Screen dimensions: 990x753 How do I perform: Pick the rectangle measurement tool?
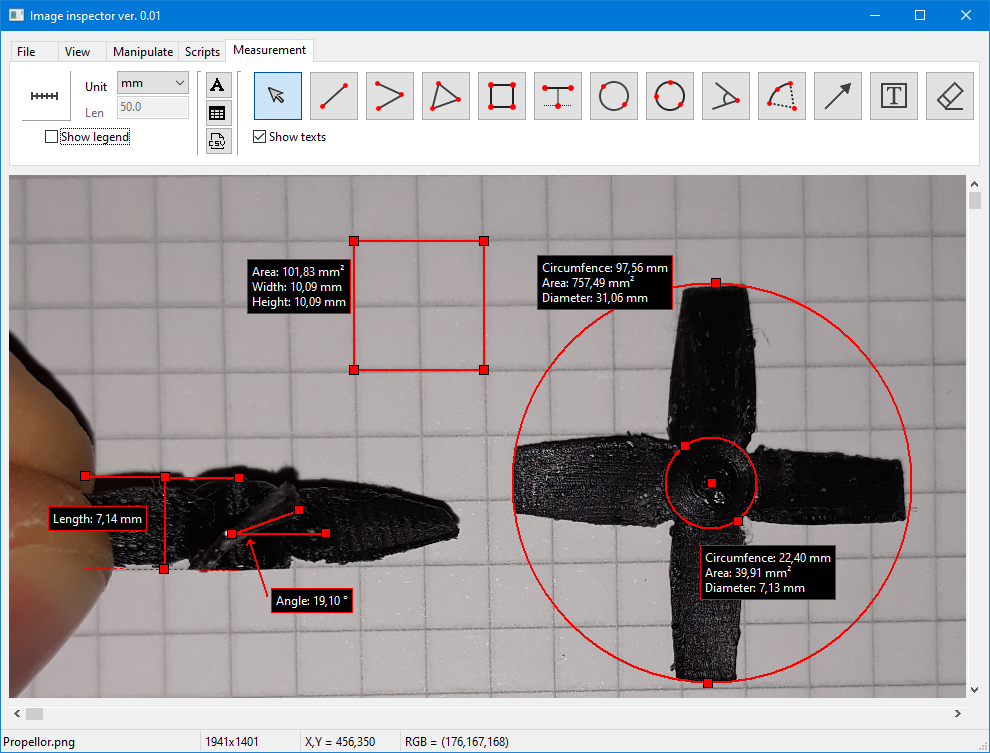point(502,96)
